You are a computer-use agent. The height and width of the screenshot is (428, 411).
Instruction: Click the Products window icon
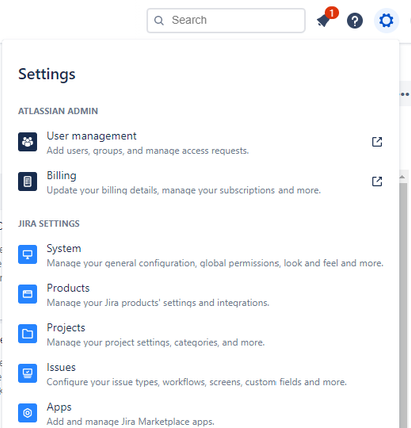coord(27,294)
